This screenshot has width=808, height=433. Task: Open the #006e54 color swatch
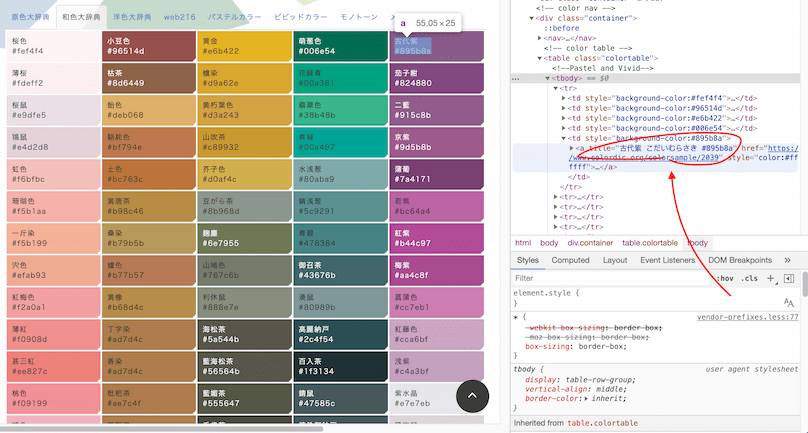pyautogui.click(x=340, y=46)
